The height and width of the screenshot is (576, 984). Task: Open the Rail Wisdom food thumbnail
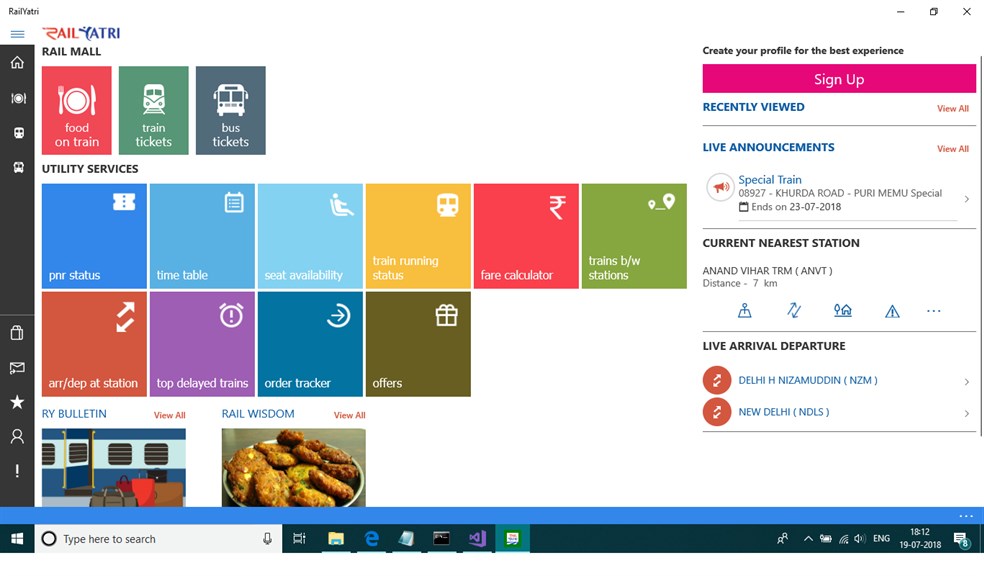(294, 467)
